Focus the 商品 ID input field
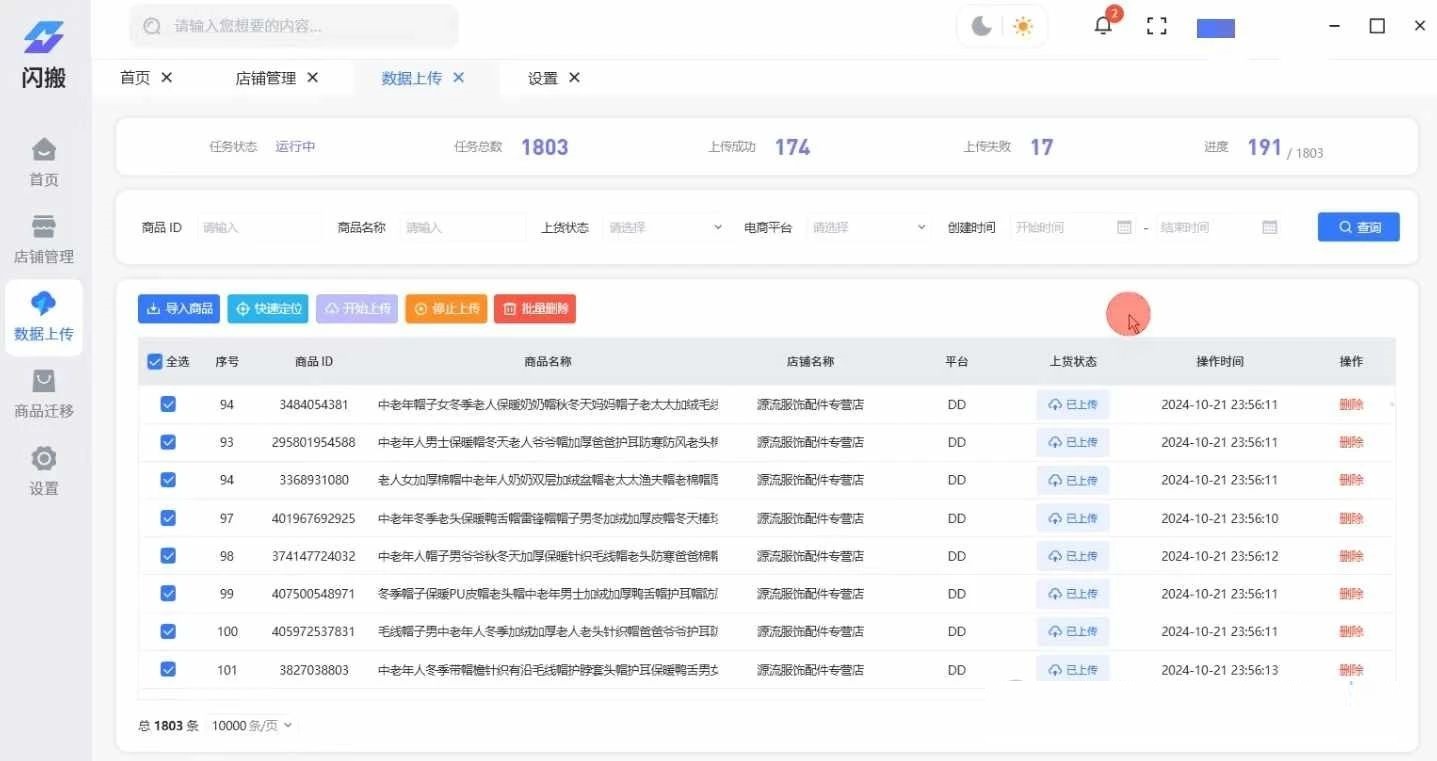 point(258,227)
